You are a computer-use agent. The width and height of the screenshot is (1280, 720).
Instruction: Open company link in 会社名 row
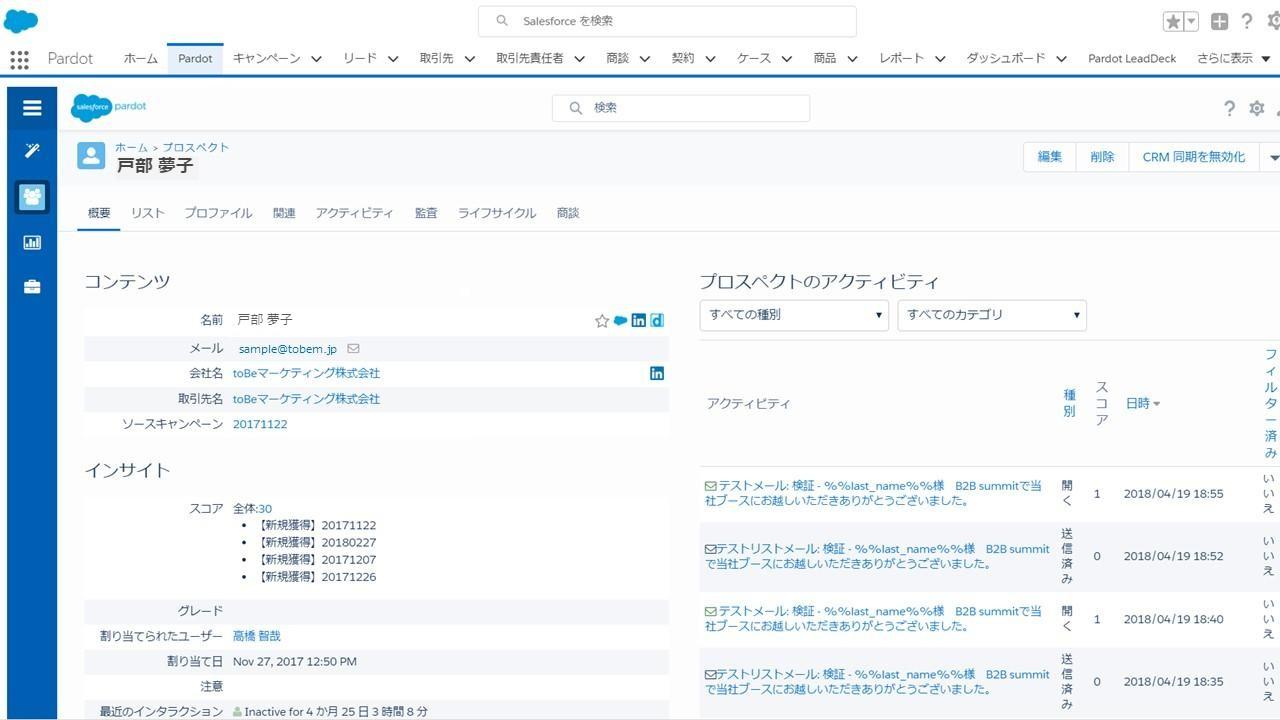[x=306, y=373]
